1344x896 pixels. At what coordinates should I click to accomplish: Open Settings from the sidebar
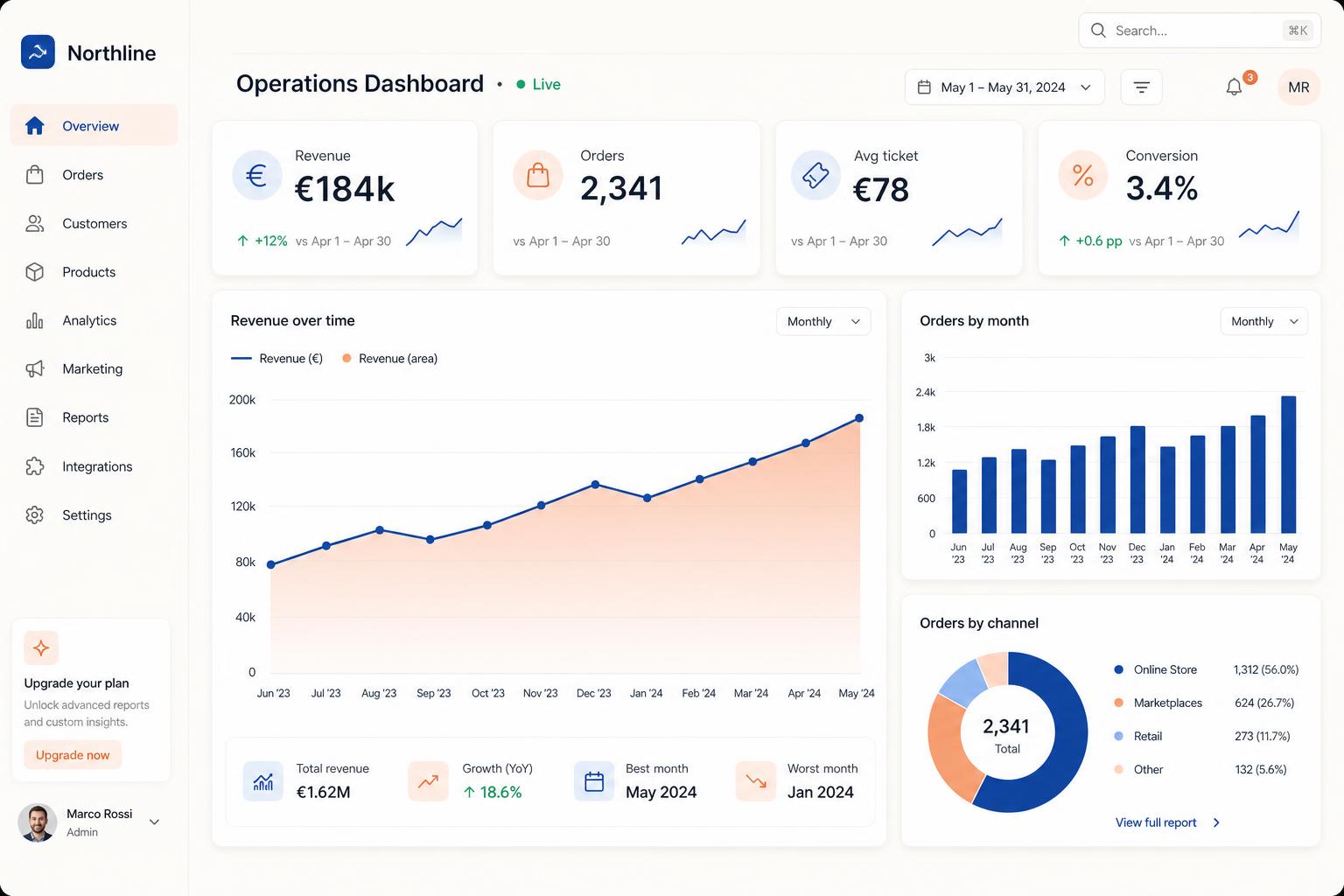pyautogui.click(x=94, y=515)
